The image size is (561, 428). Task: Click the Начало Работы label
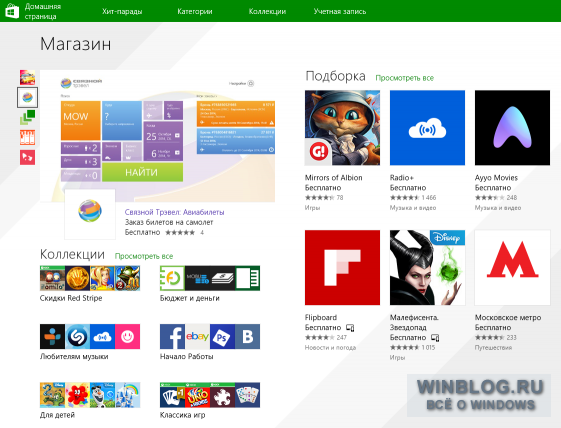(x=186, y=356)
